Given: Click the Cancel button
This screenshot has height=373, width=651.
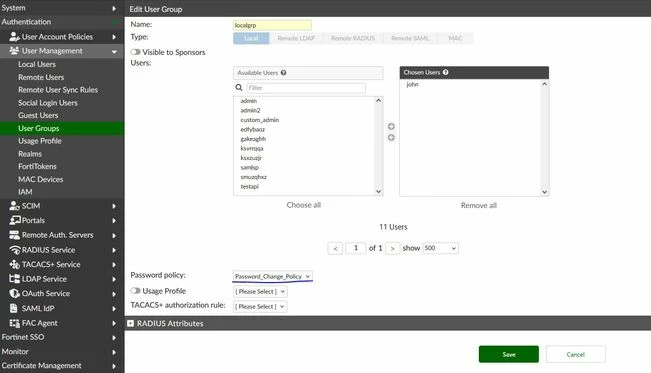Looking at the screenshot, I should click(x=575, y=354).
